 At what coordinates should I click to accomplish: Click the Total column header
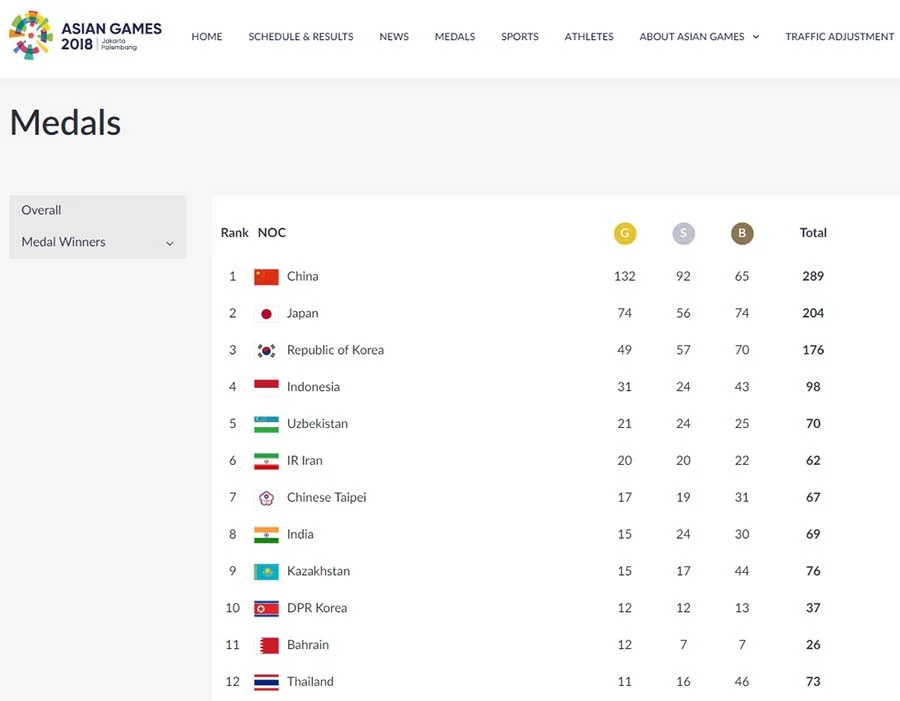[x=813, y=233]
